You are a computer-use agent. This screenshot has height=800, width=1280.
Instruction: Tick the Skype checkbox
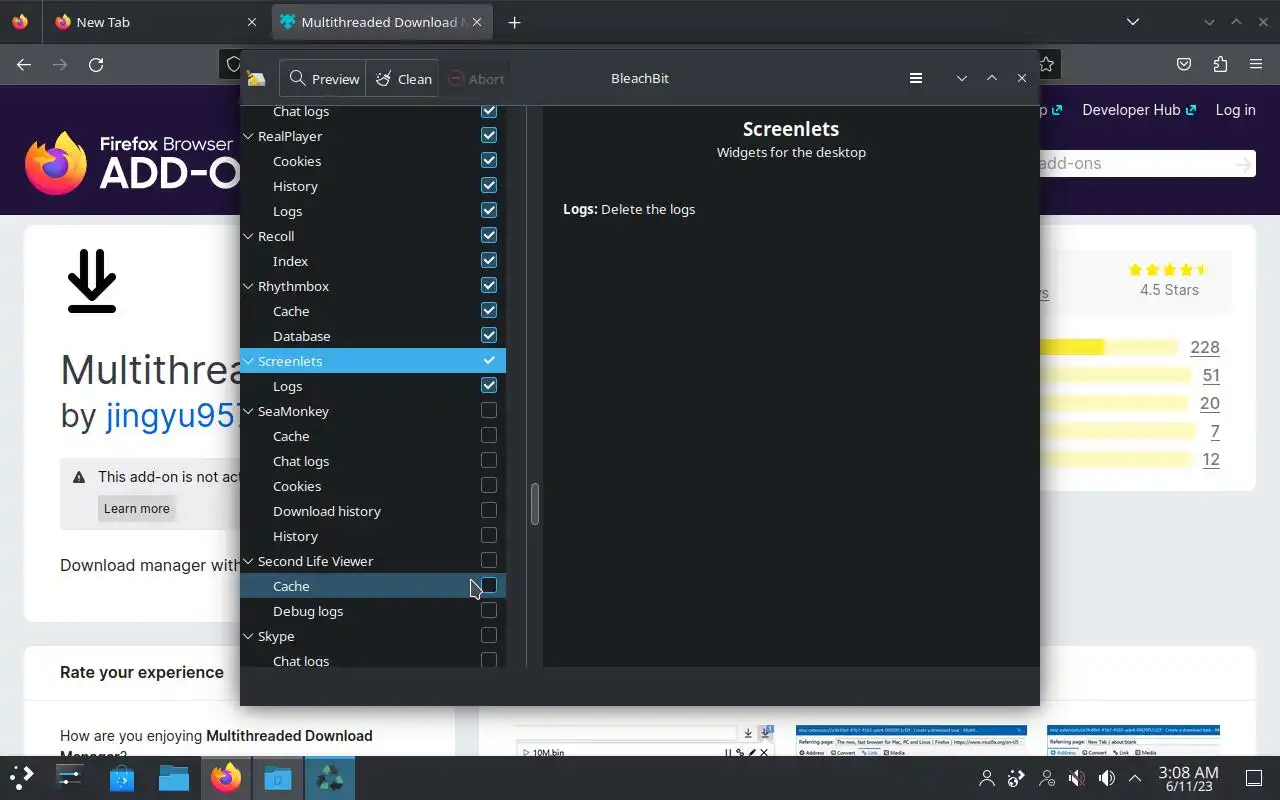pyautogui.click(x=489, y=635)
